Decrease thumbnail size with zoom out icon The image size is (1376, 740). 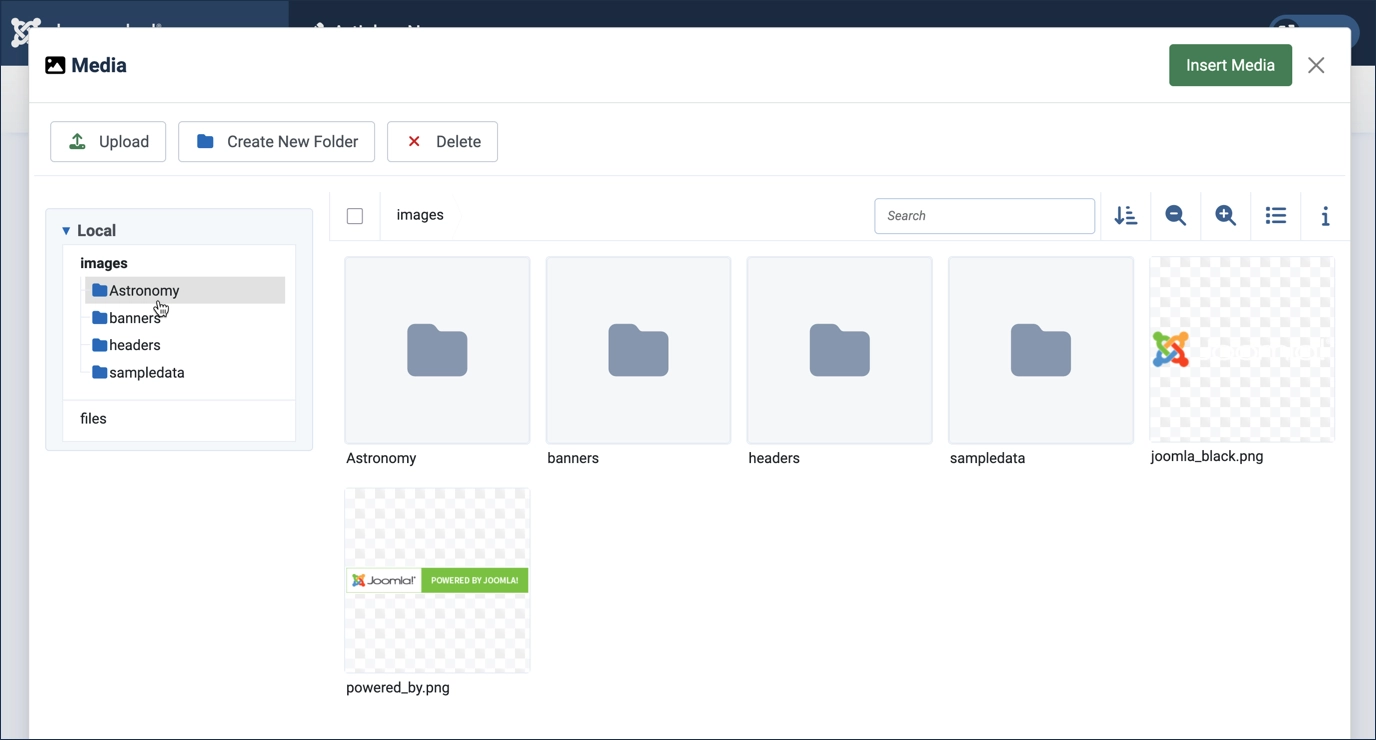point(1175,215)
